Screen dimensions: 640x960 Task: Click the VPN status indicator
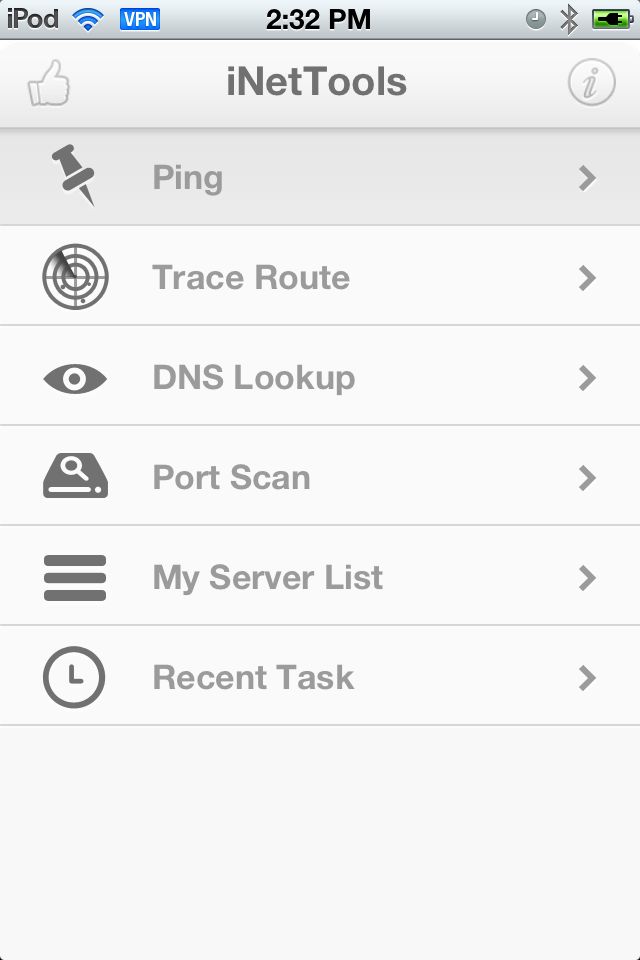pos(140,20)
